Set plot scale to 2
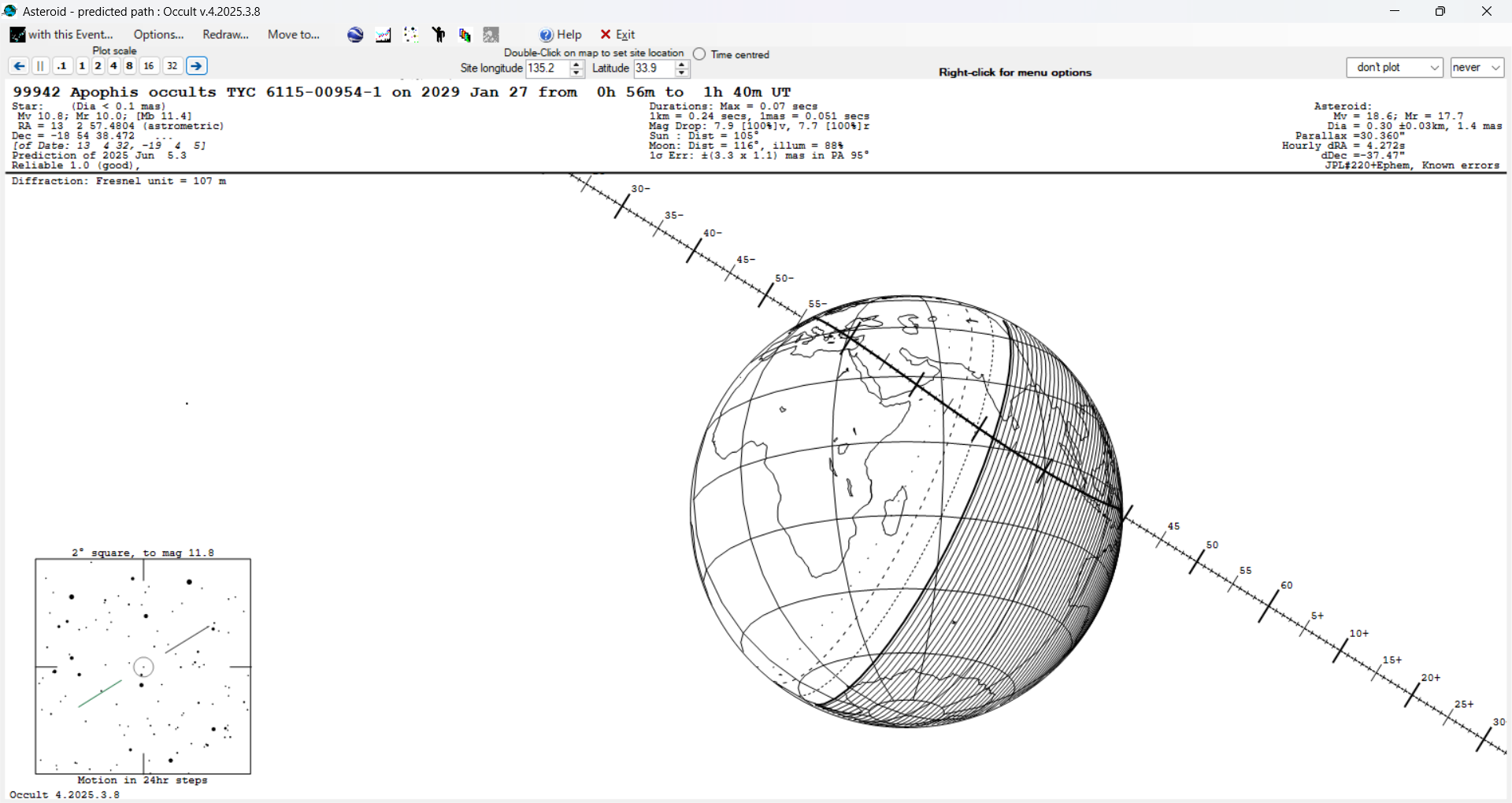The width and height of the screenshot is (1512, 803). (98, 66)
